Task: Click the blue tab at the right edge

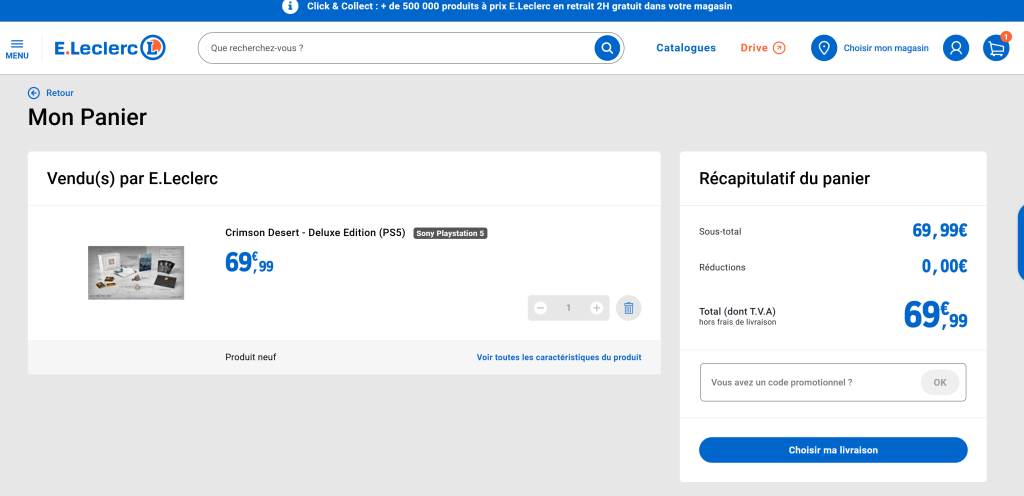Action: click(1021, 242)
